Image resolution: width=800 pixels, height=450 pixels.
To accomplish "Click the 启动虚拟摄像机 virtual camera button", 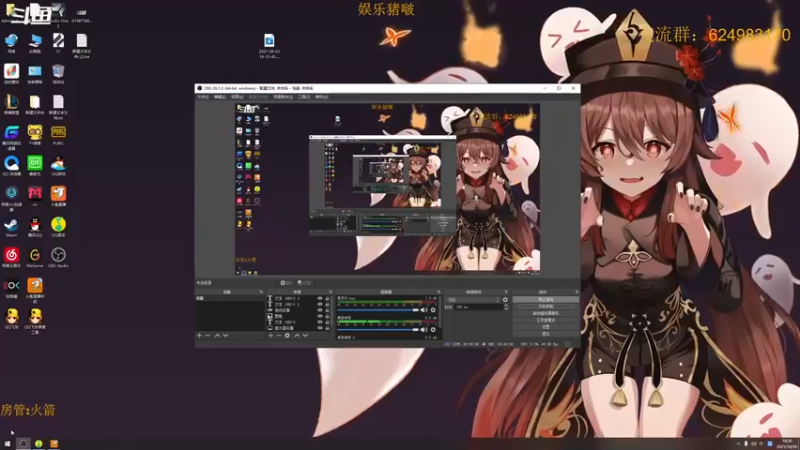I will pos(545,313).
